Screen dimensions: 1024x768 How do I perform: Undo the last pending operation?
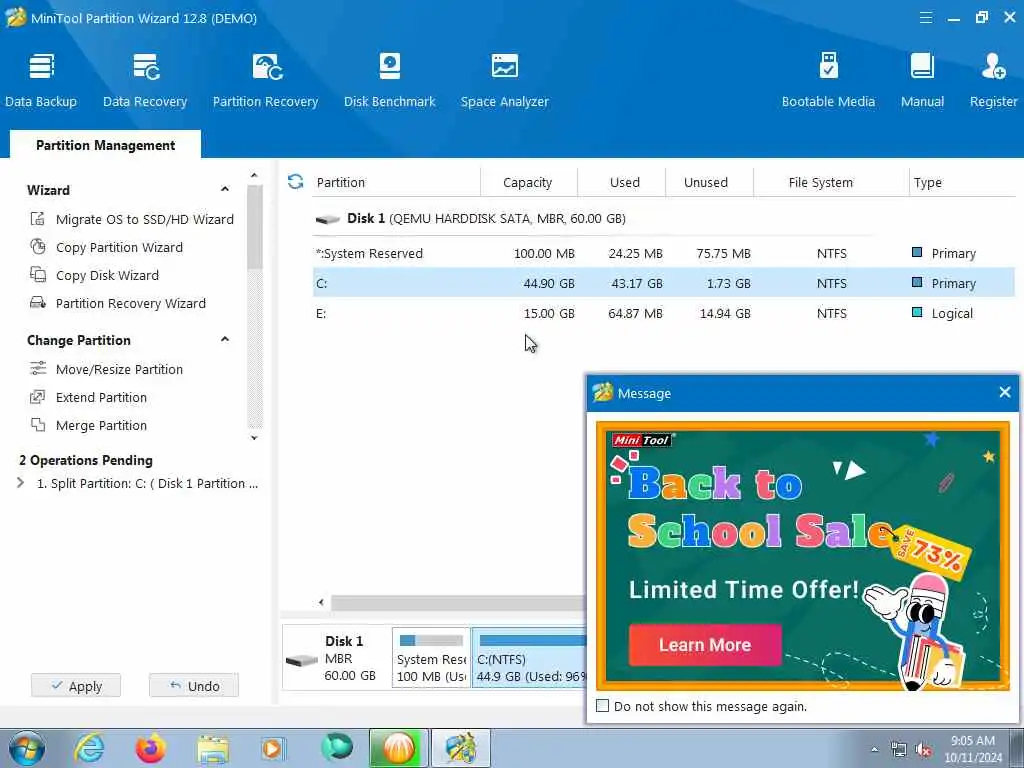click(194, 686)
